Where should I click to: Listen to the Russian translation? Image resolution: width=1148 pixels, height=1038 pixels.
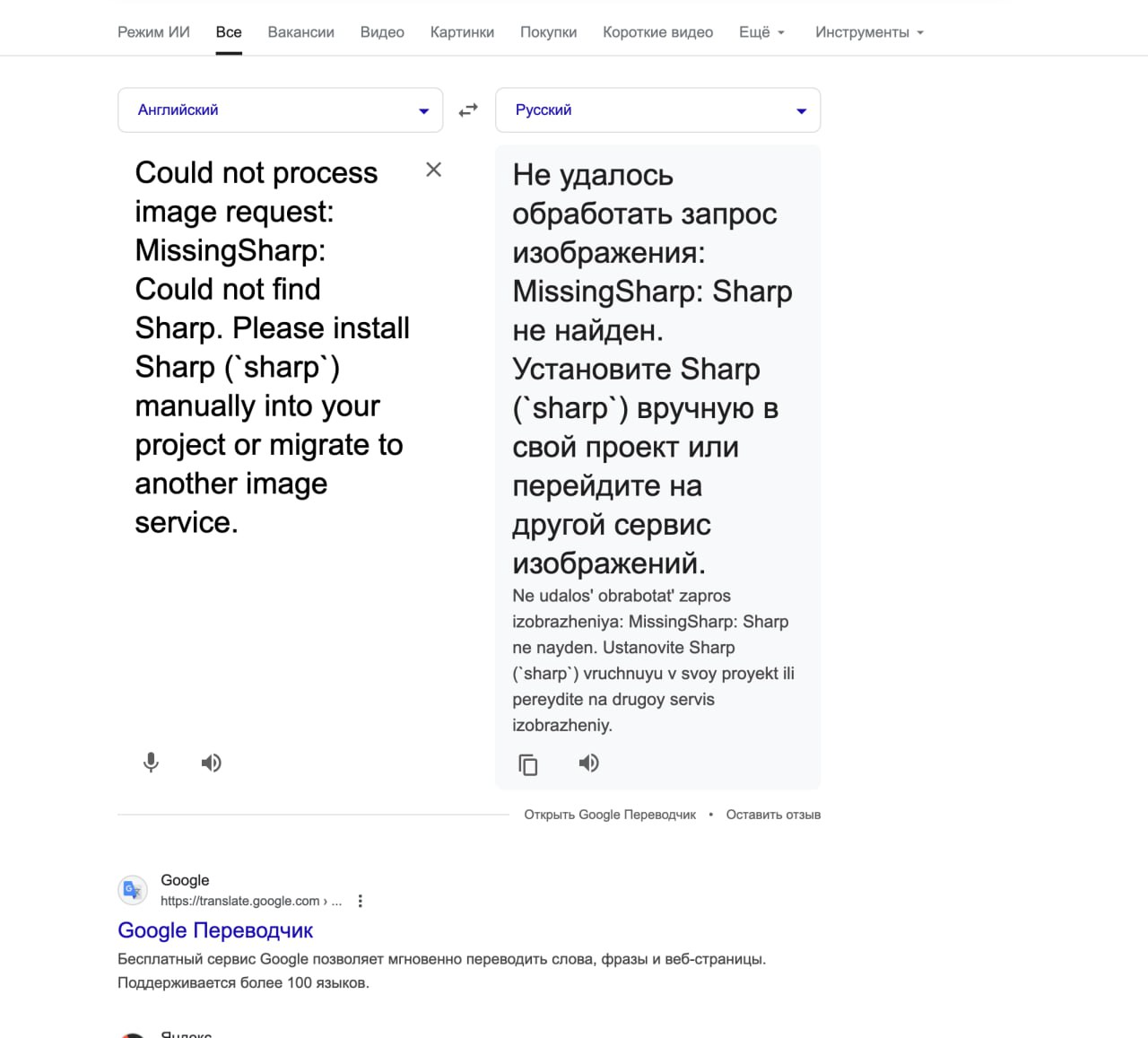click(x=588, y=763)
